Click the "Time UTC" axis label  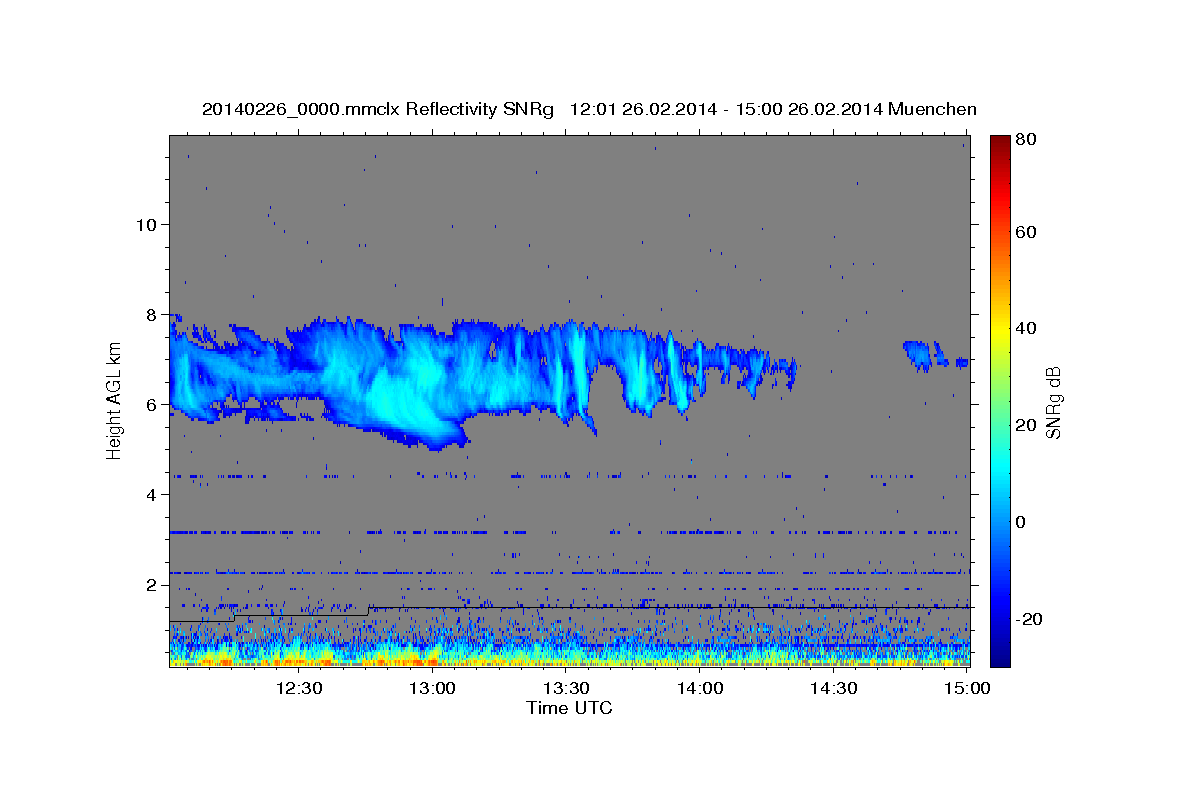[x=569, y=708]
